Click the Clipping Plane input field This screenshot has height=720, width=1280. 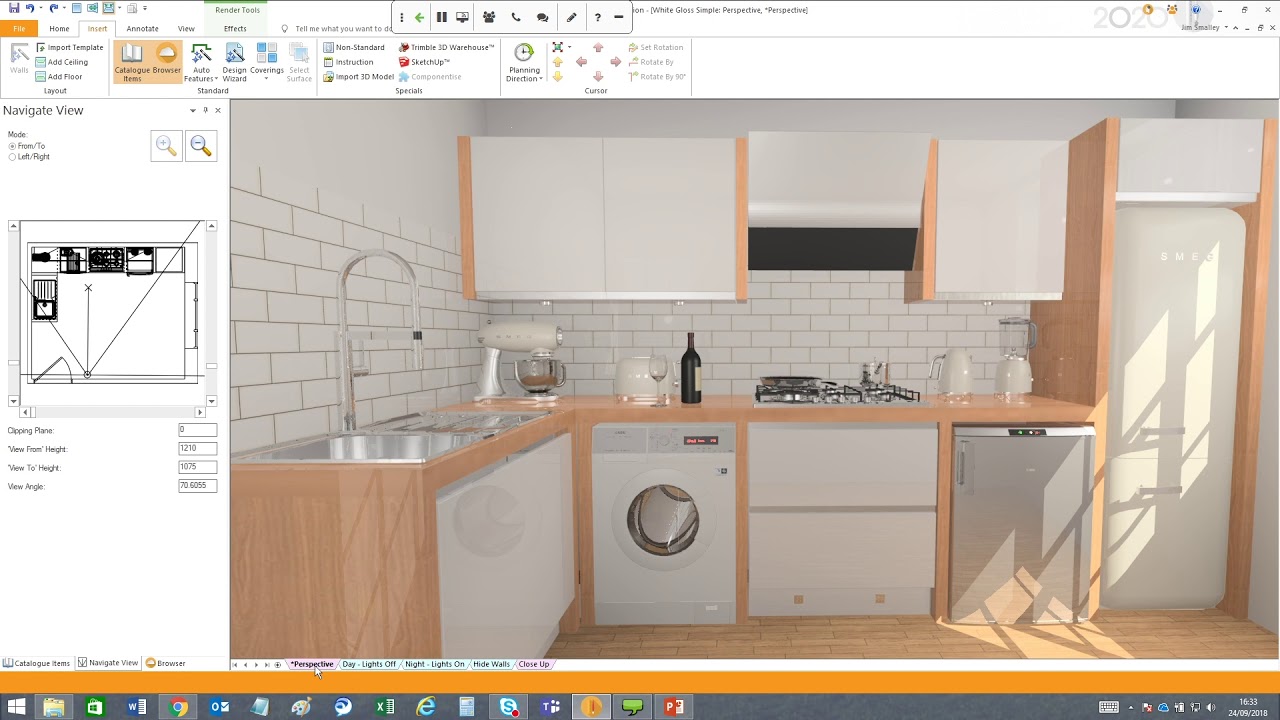[x=197, y=430]
